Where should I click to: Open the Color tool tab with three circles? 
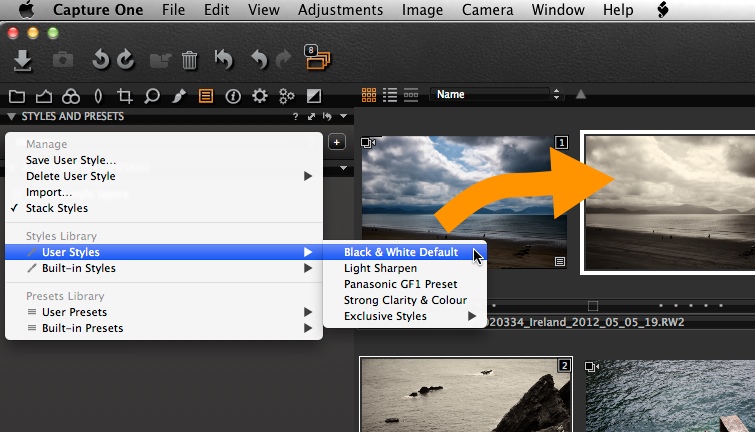[71, 96]
